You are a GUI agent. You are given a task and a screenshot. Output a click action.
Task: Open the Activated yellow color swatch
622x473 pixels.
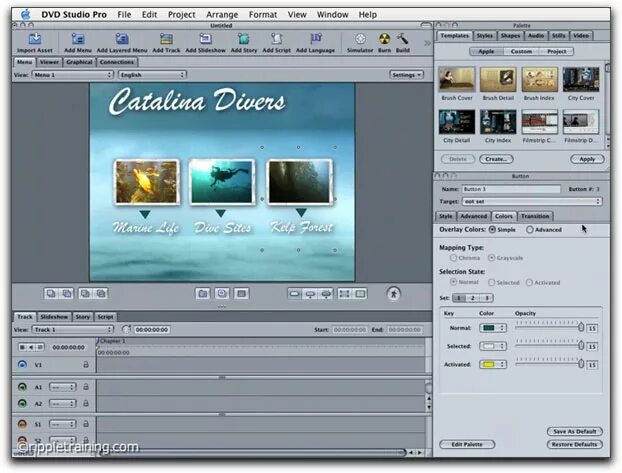493,364
